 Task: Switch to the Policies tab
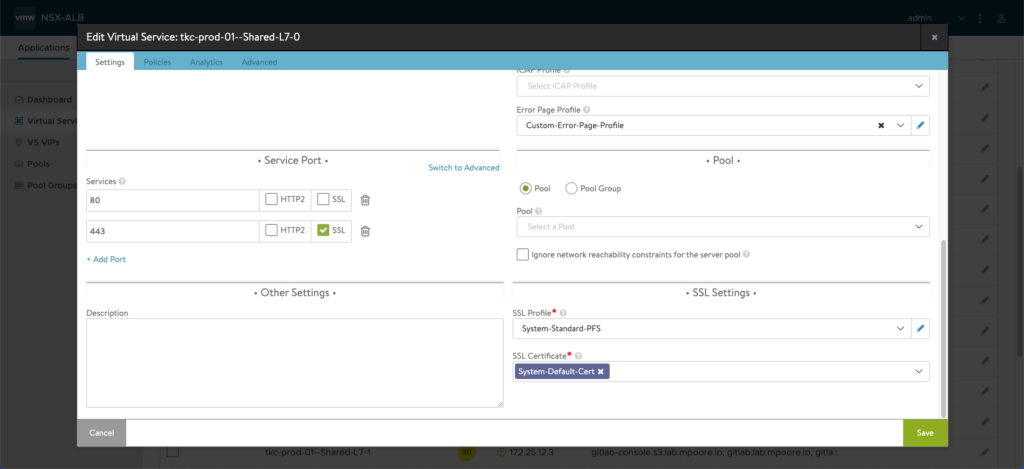(157, 62)
